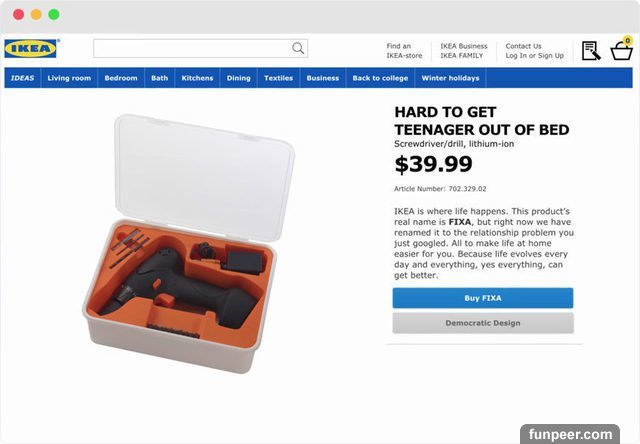
Task: Open the shopping list icon
Action: coord(591,50)
